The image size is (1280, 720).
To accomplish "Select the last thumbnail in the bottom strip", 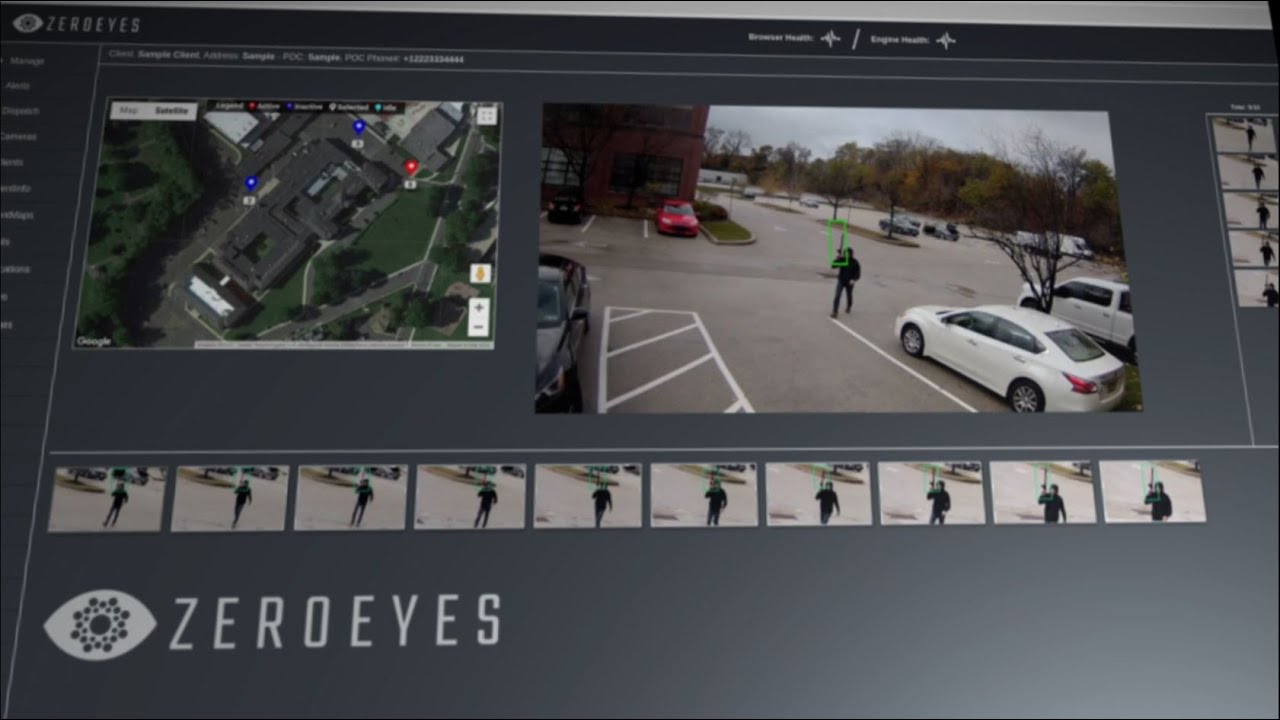I will (1152, 492).
